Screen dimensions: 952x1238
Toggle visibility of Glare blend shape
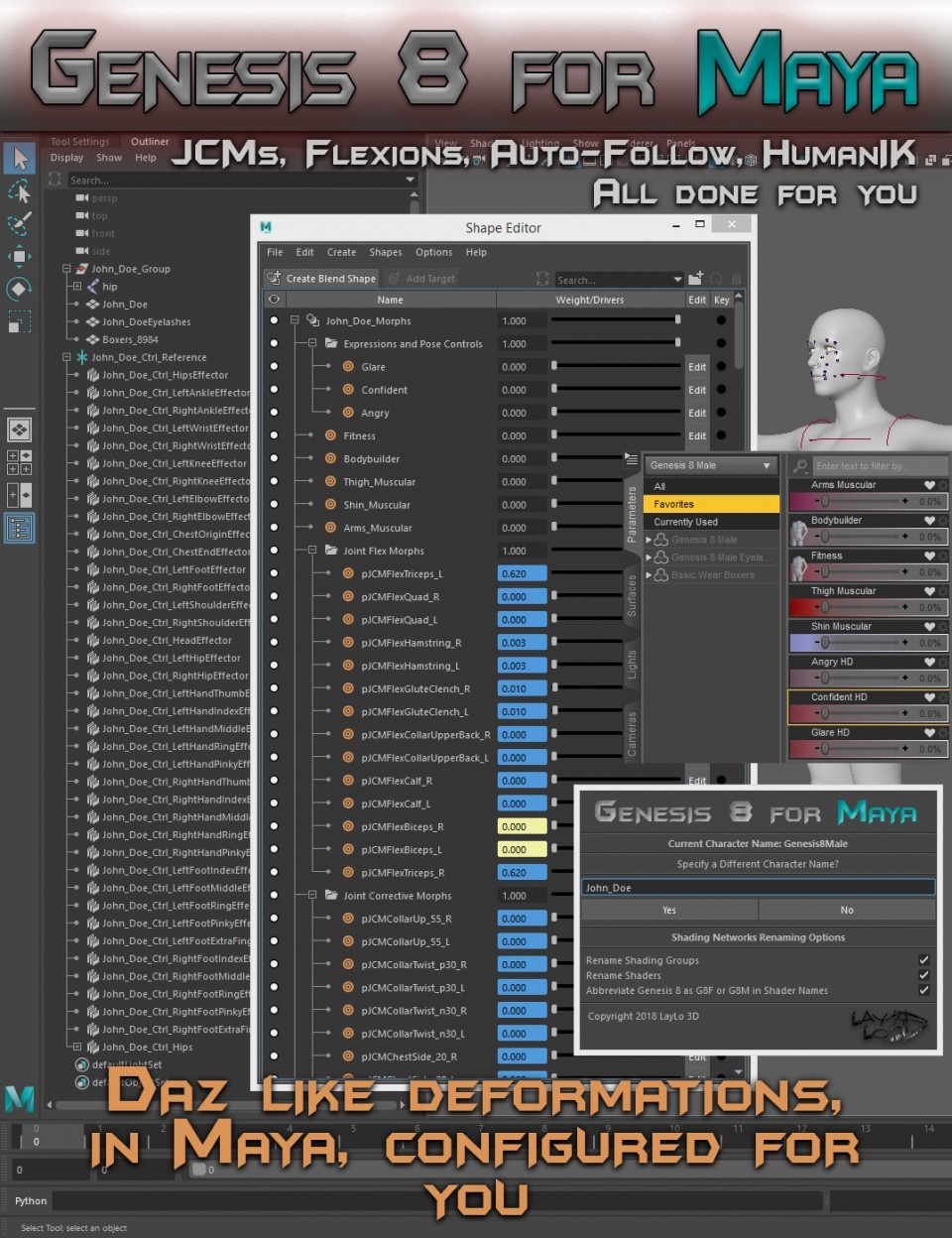274,367
